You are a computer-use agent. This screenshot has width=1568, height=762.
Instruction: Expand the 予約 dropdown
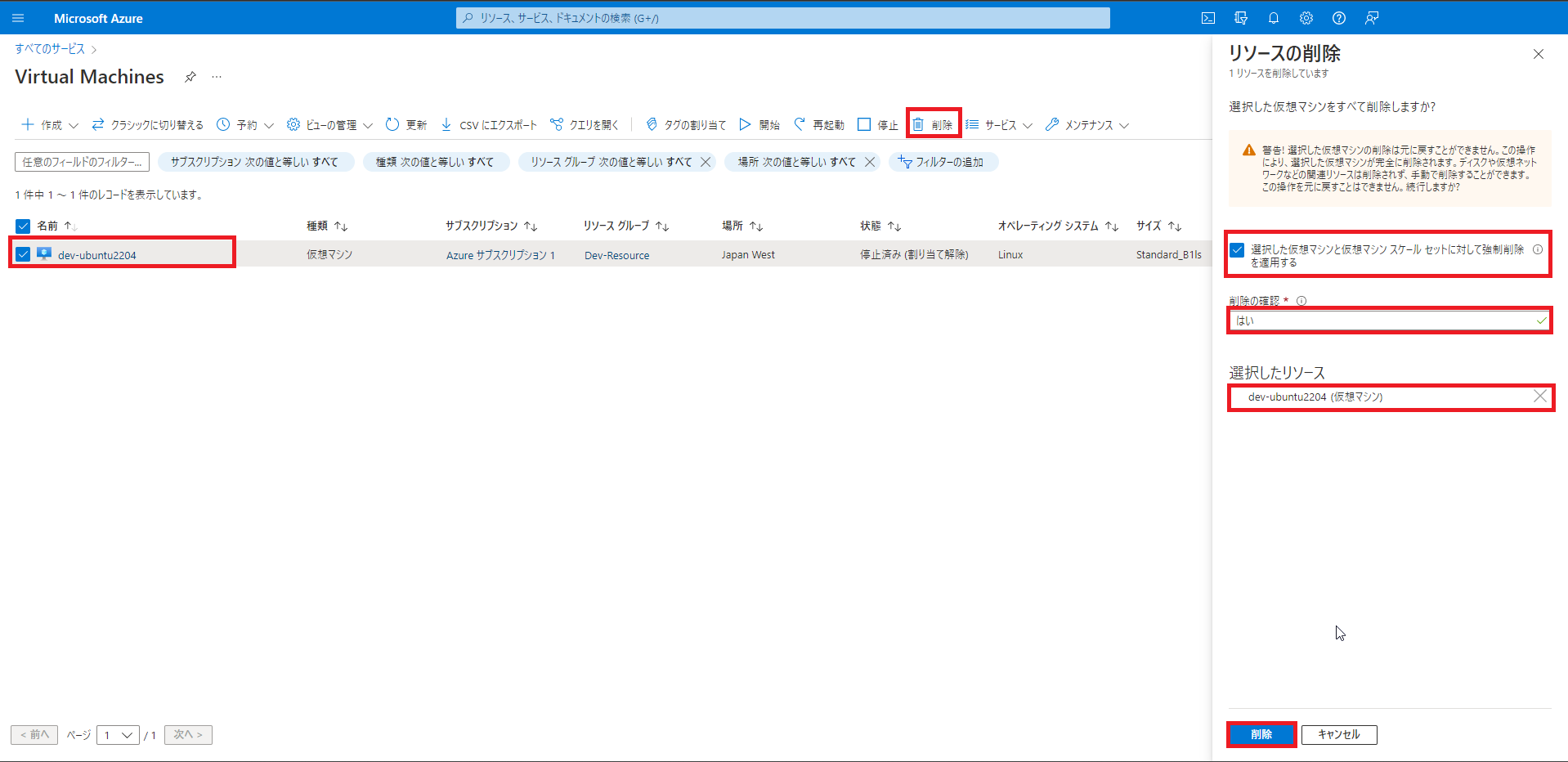click(245, 124)
